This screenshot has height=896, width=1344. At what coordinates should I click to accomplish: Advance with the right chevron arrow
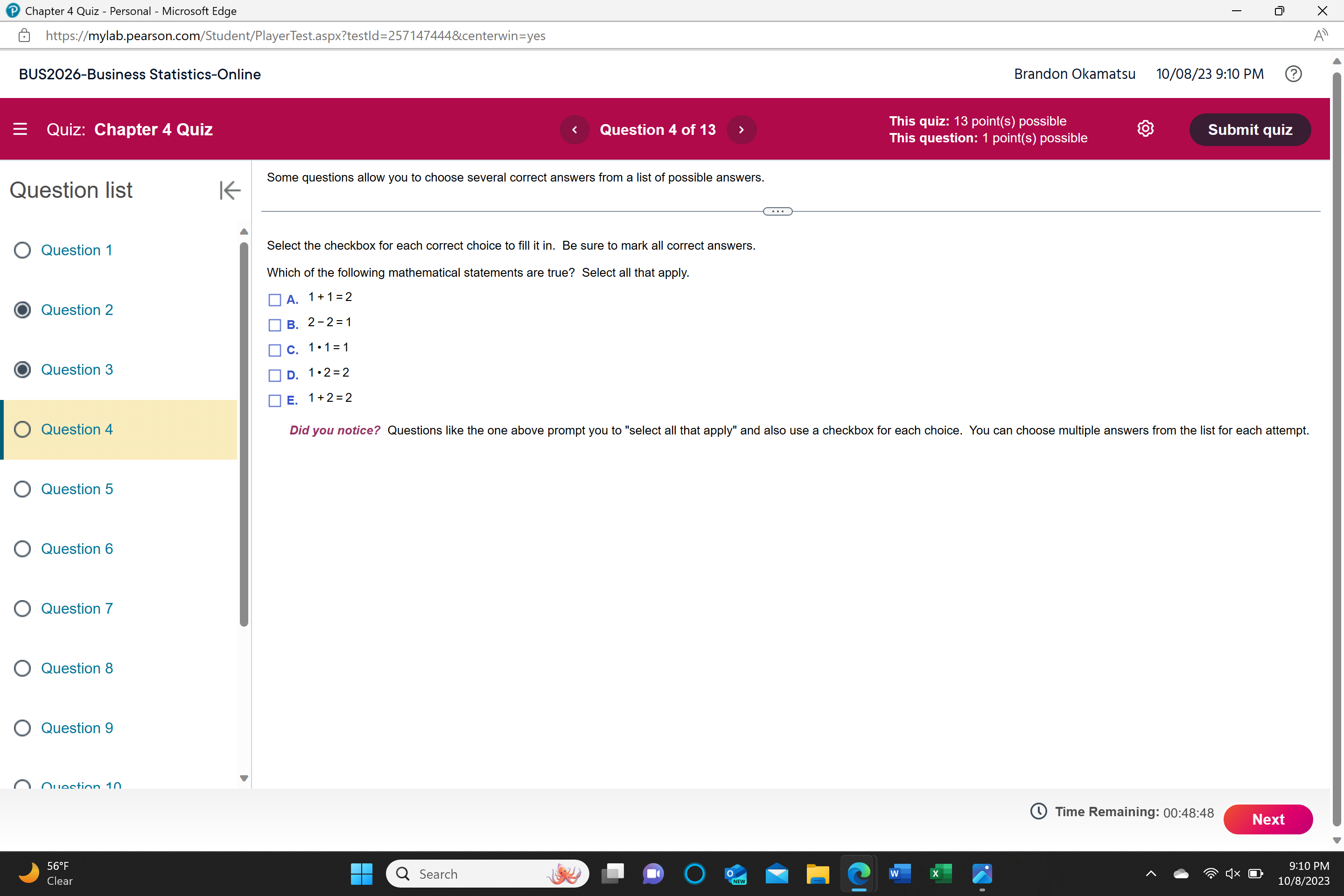[741, 129]
